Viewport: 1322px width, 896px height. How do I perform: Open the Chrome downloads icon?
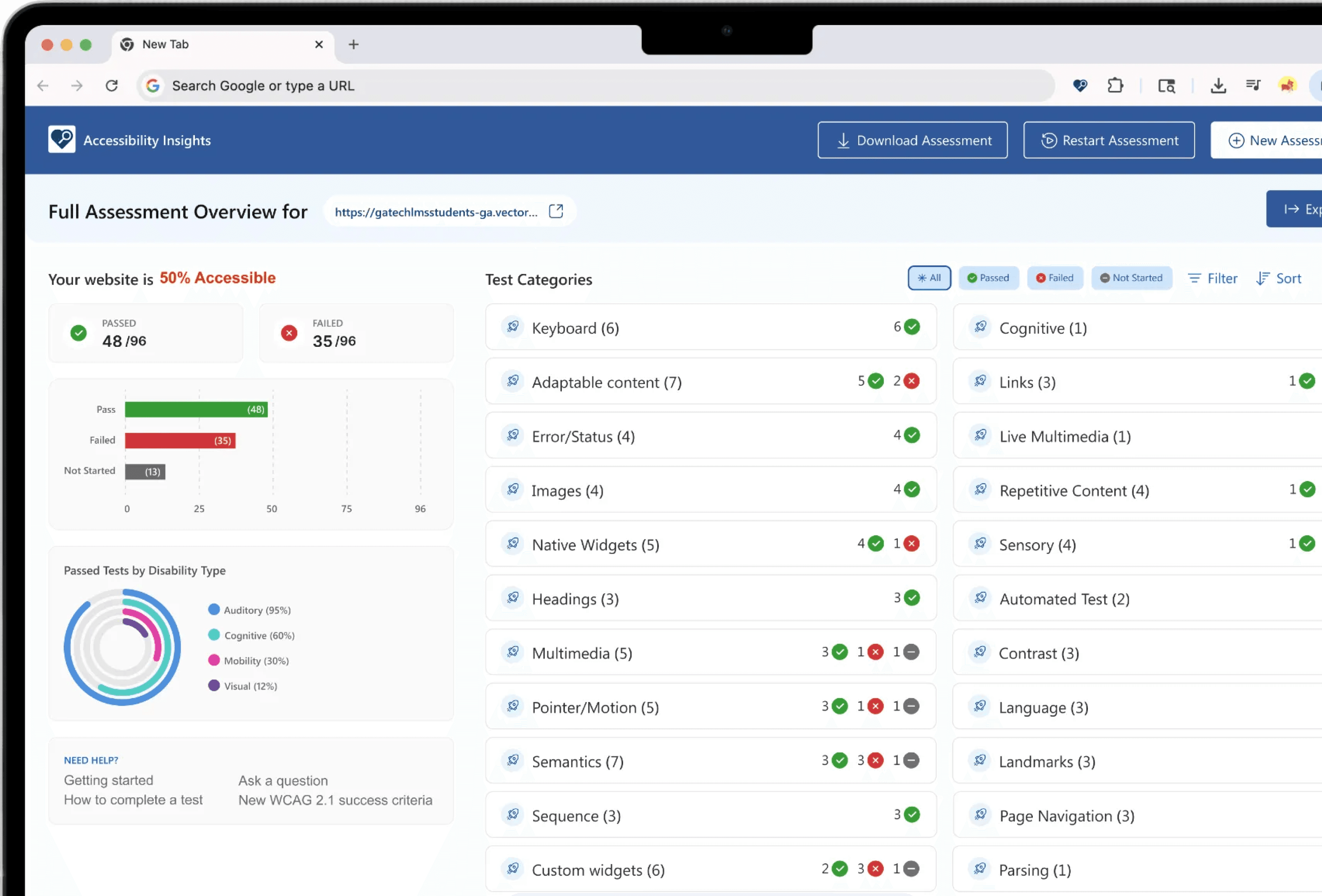tap(1218, 86)
